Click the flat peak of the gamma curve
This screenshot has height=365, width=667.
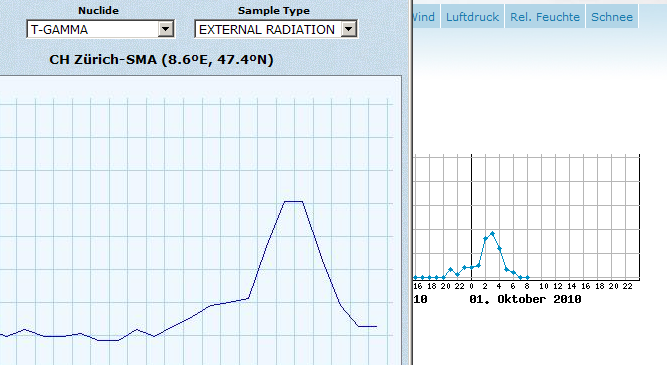(294, 201)
